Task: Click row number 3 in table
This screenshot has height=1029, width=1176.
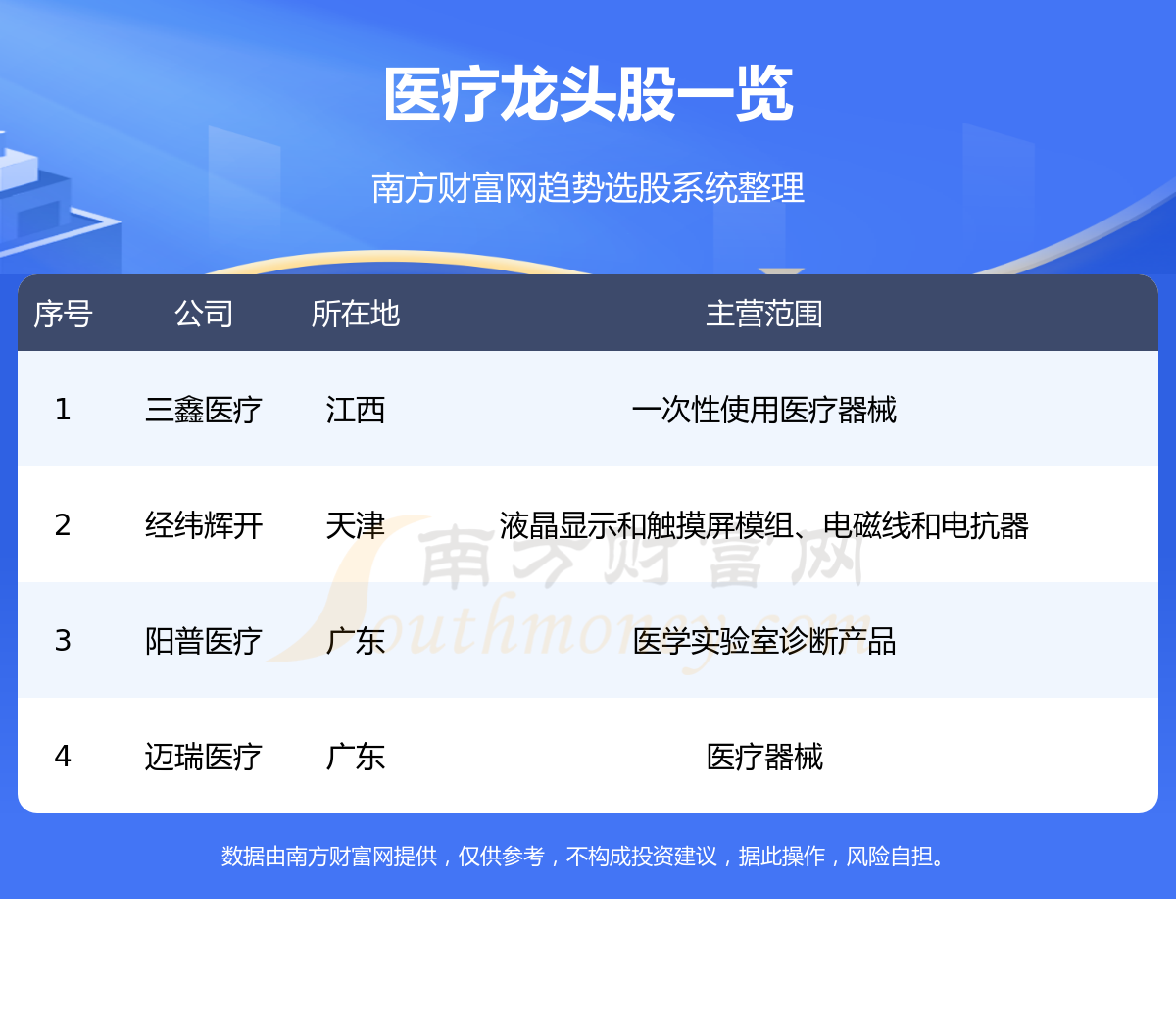Action: point(63,641)
